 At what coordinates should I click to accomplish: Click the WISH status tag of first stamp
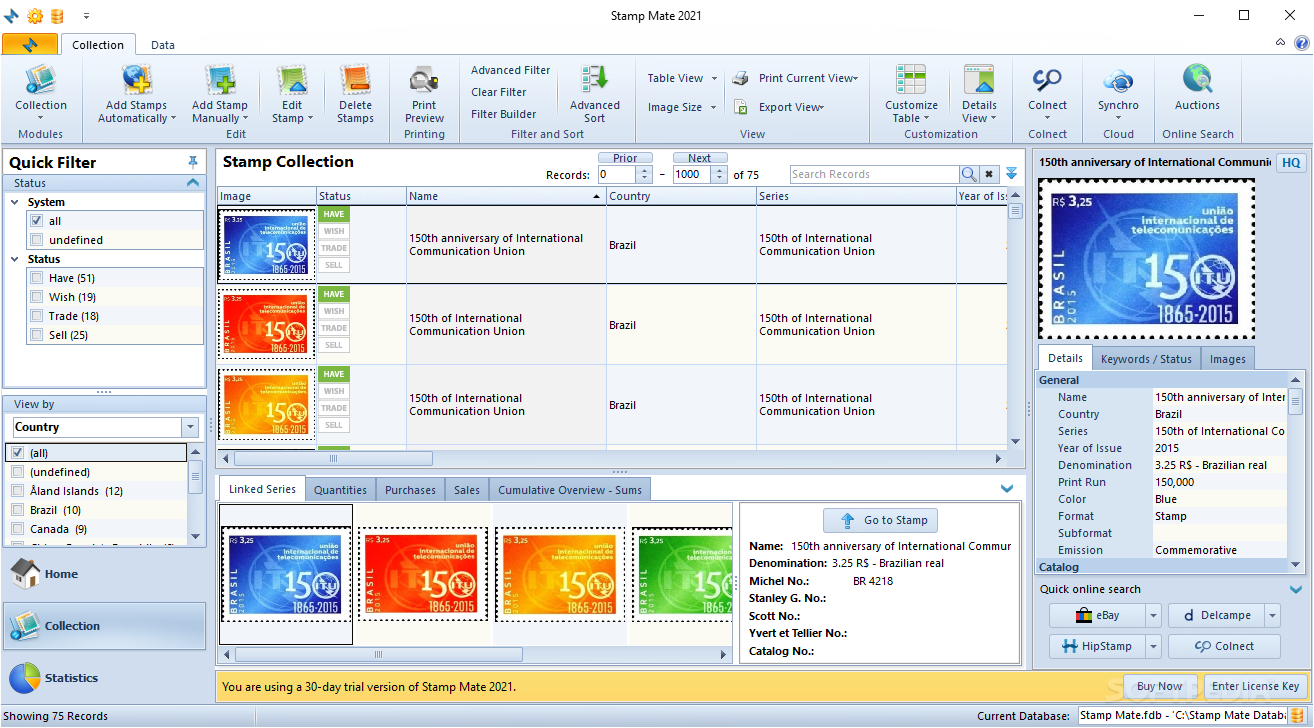(334, 231)
